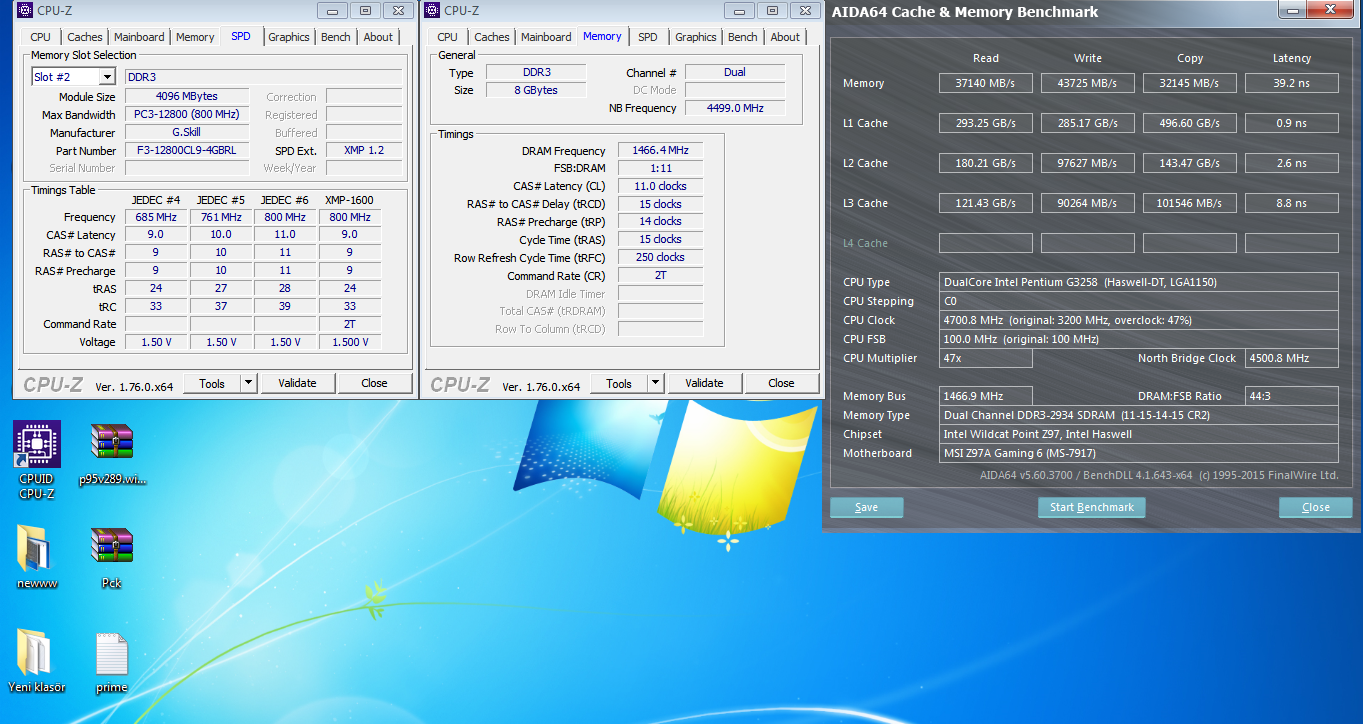Image resolution: width=1363 pixels, height=724 pixels.
Task: Click Part Number F3-12800CL9-4GBRL field
Action: (x=188, y=151)
